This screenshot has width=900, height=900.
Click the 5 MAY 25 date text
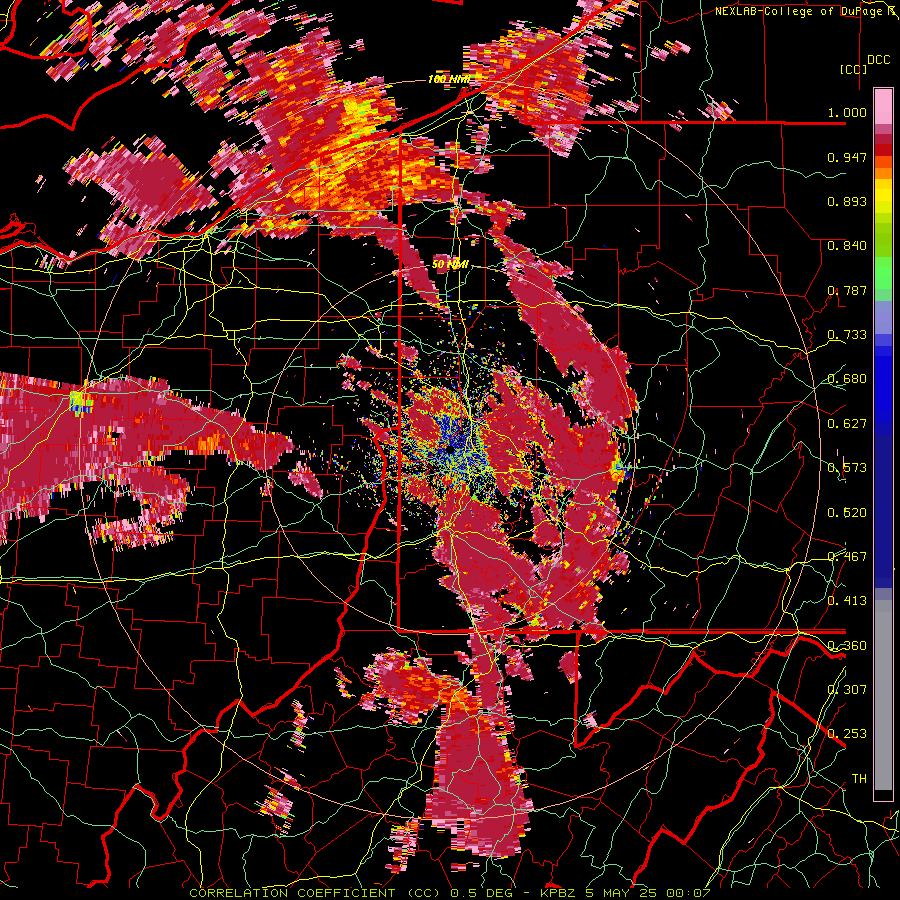coord(623,893)
